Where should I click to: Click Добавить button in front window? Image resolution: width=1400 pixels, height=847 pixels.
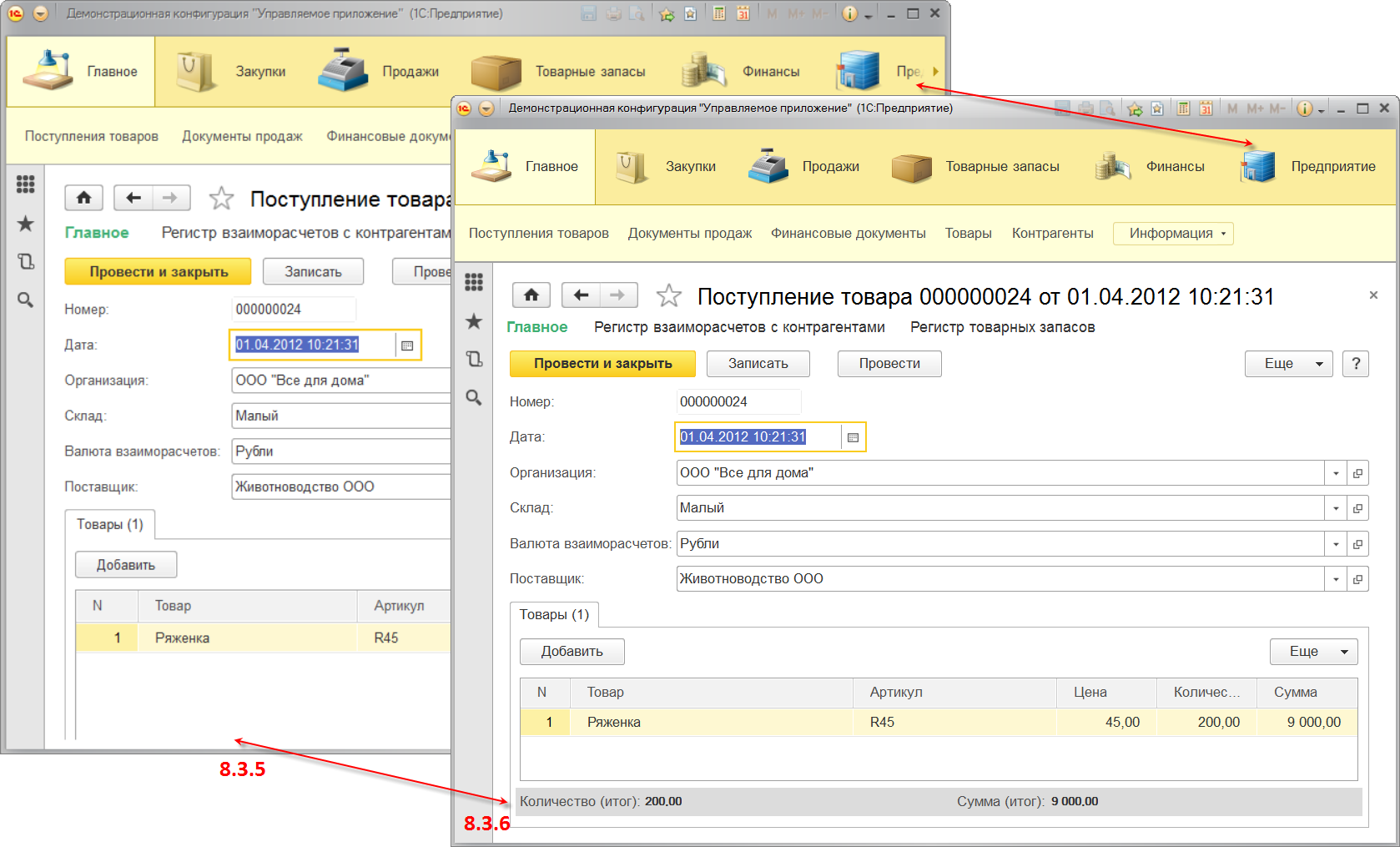pos(572,652)
